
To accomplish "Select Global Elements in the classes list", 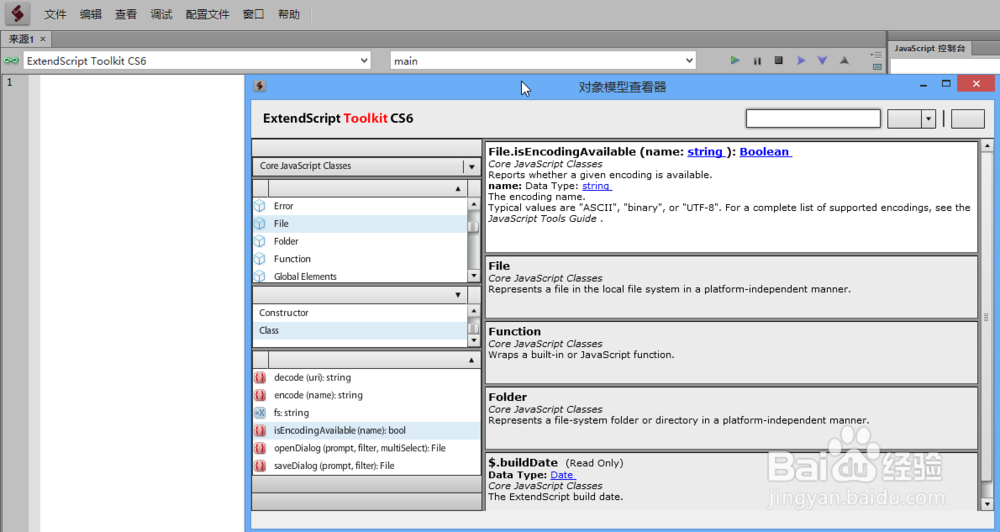I will 360,276.
